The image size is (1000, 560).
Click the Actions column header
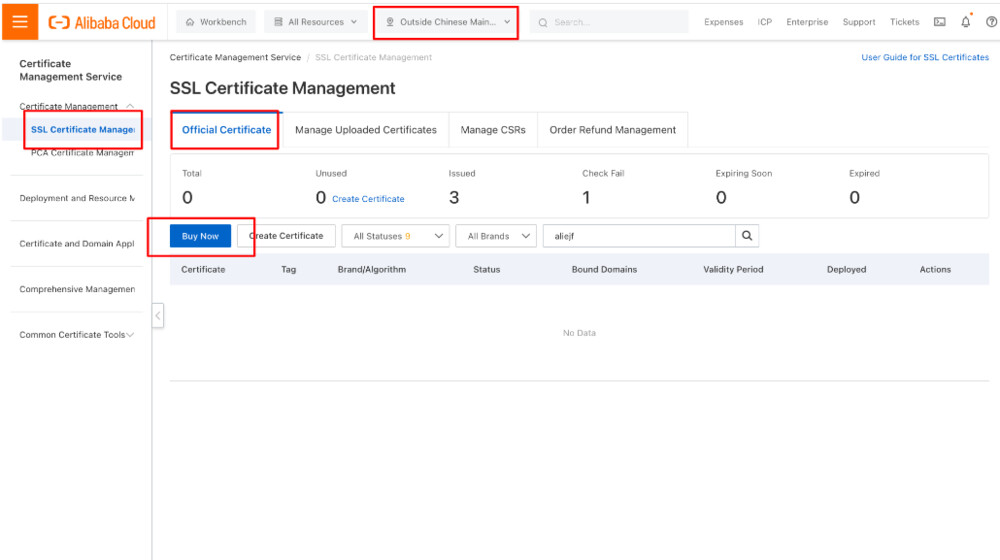pos(935,269)
